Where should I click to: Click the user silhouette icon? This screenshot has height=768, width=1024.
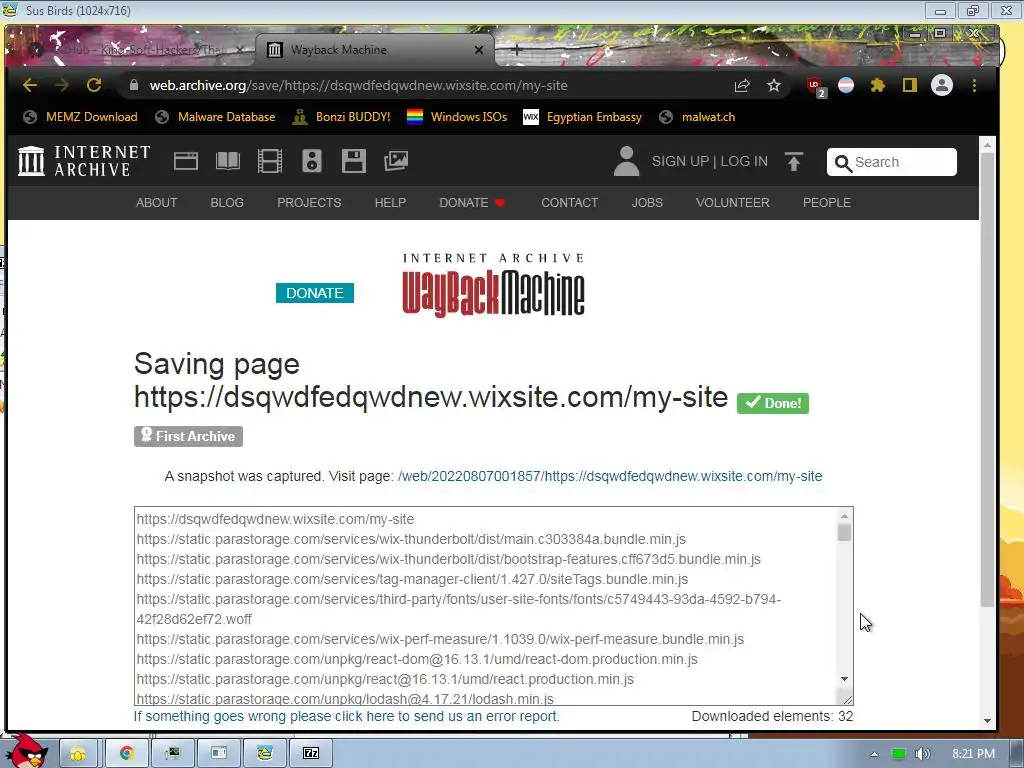point(626,161)
